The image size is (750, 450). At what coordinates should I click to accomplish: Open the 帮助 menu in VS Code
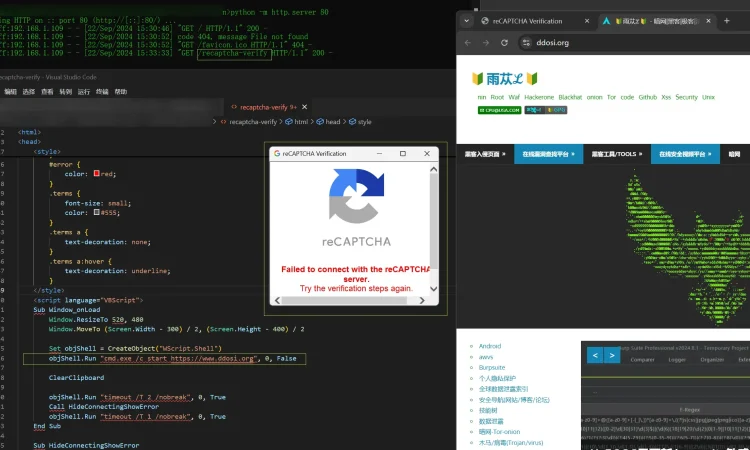(x=121, y=92)
